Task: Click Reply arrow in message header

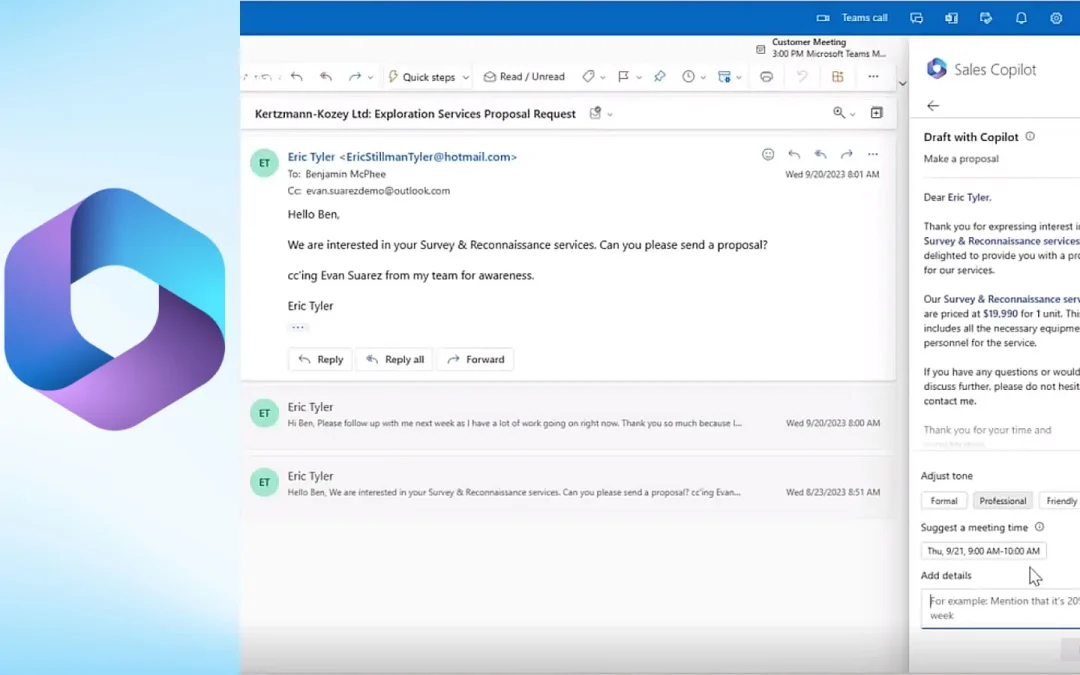Action: (x=794, y=154)
